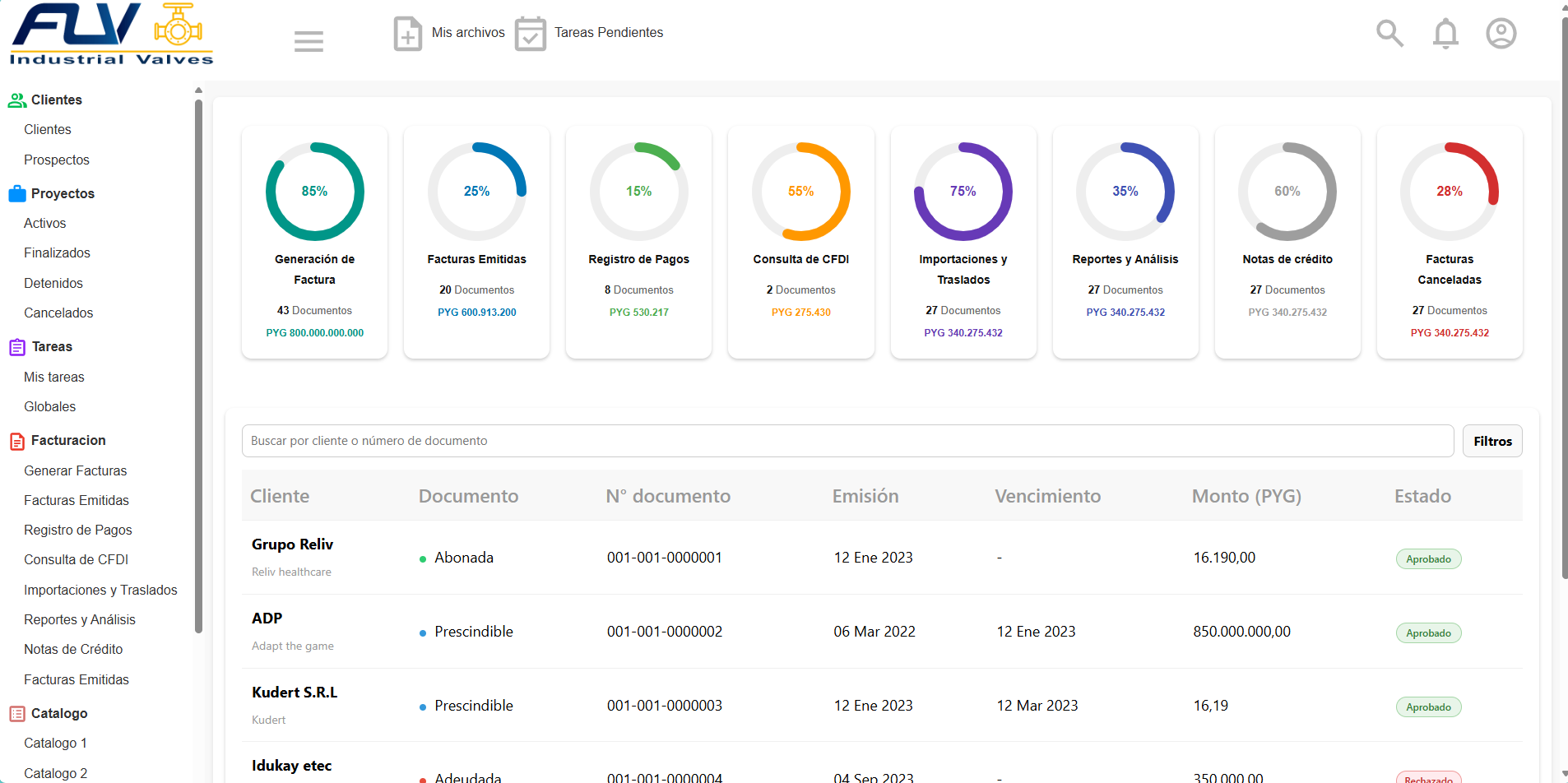Click the Tareas clipboard icon
Viewport: 1568px width, 783px height.
[x=17, y=347]
